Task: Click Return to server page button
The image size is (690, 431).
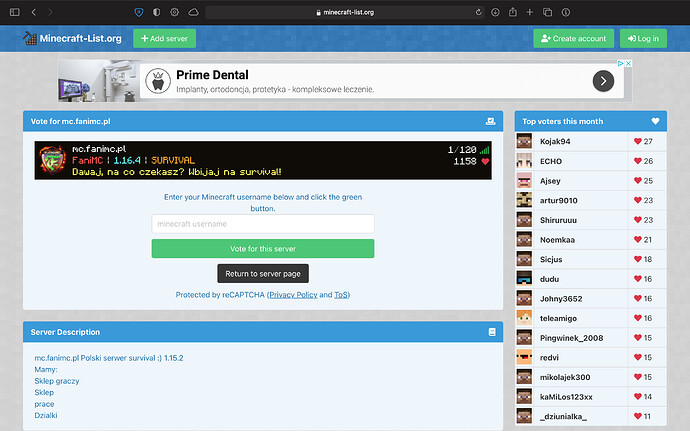Action: tap(263, 273)
